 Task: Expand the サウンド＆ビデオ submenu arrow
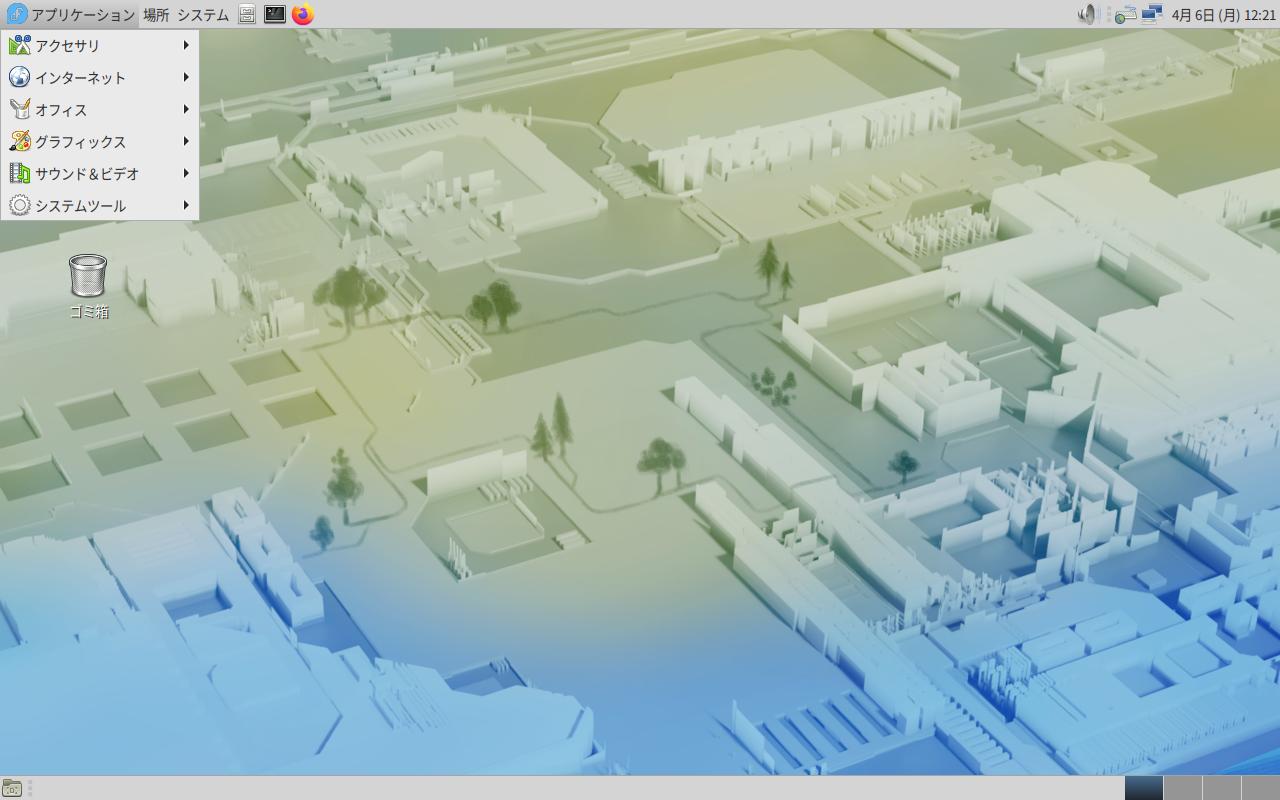pos(186,173)
